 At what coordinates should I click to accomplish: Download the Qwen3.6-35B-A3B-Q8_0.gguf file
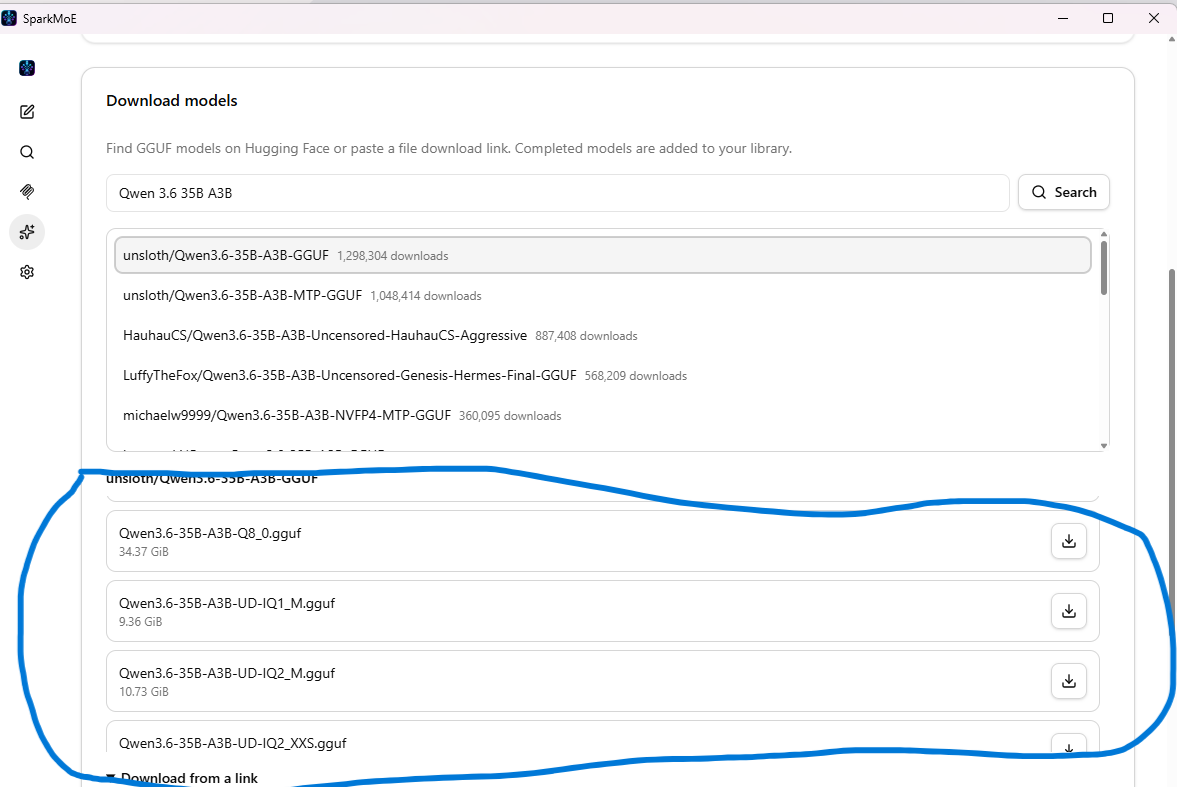[x=1069, y=541]
